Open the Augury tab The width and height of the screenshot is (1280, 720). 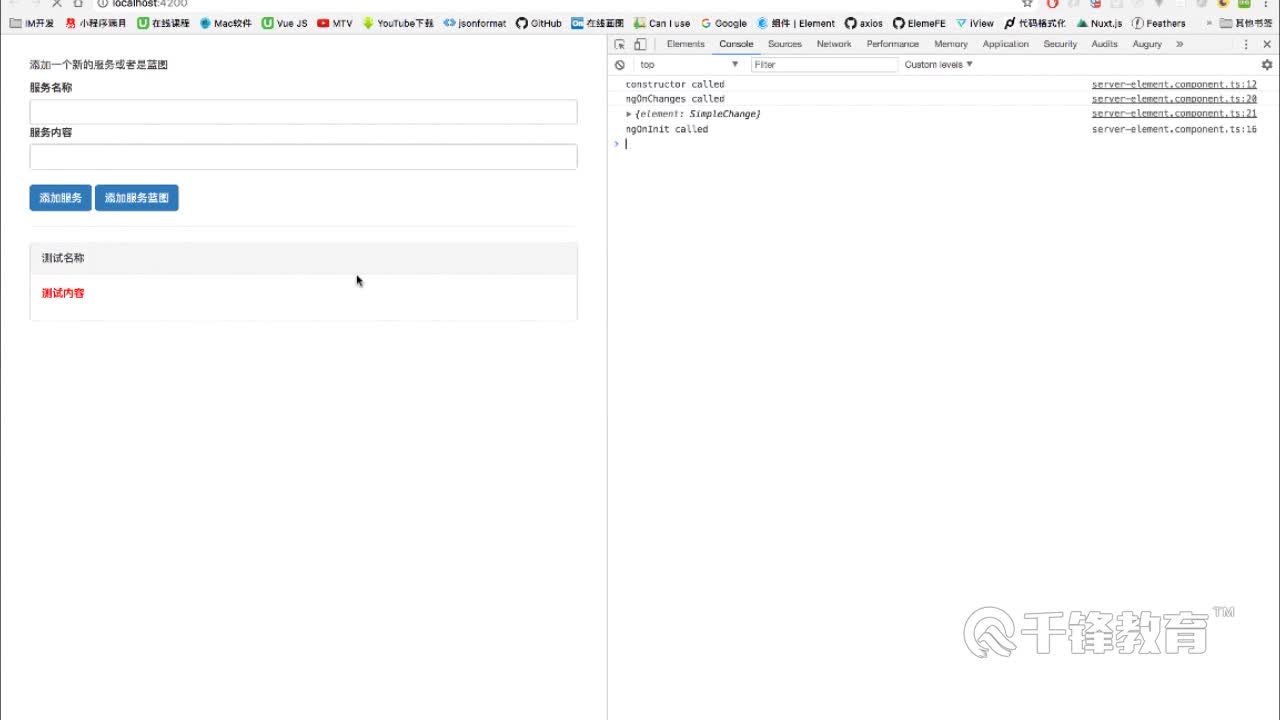[1147, 44]
